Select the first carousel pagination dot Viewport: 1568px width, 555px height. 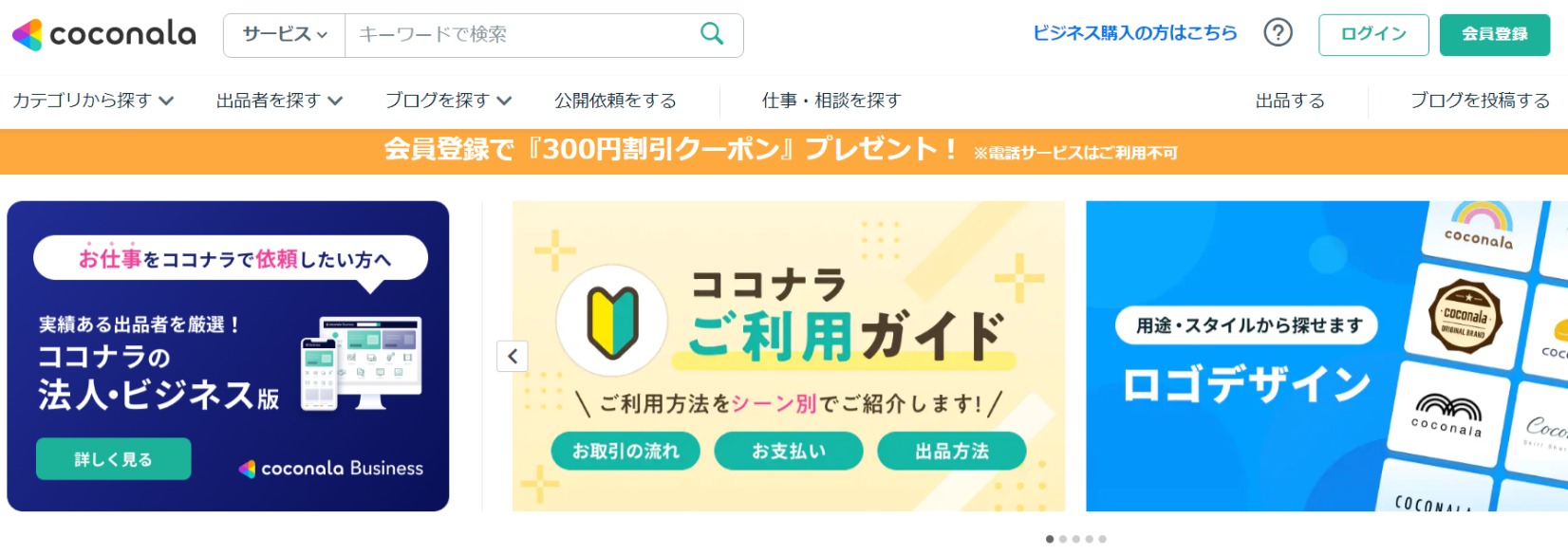[1050, 539]
